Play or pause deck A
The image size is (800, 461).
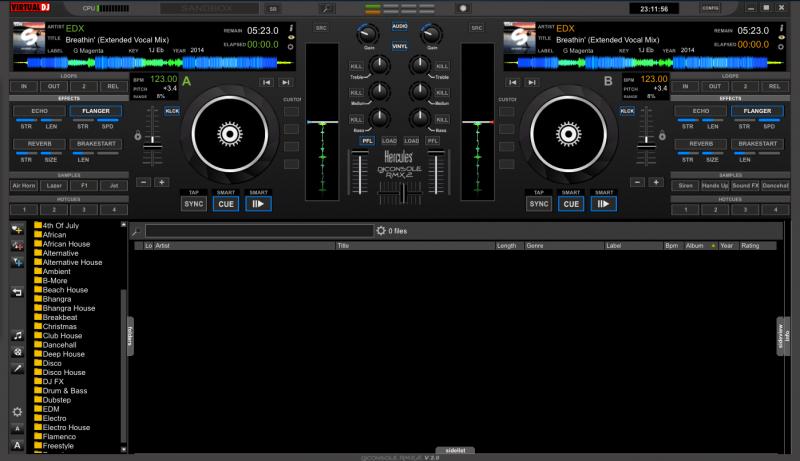click(258, 204)
